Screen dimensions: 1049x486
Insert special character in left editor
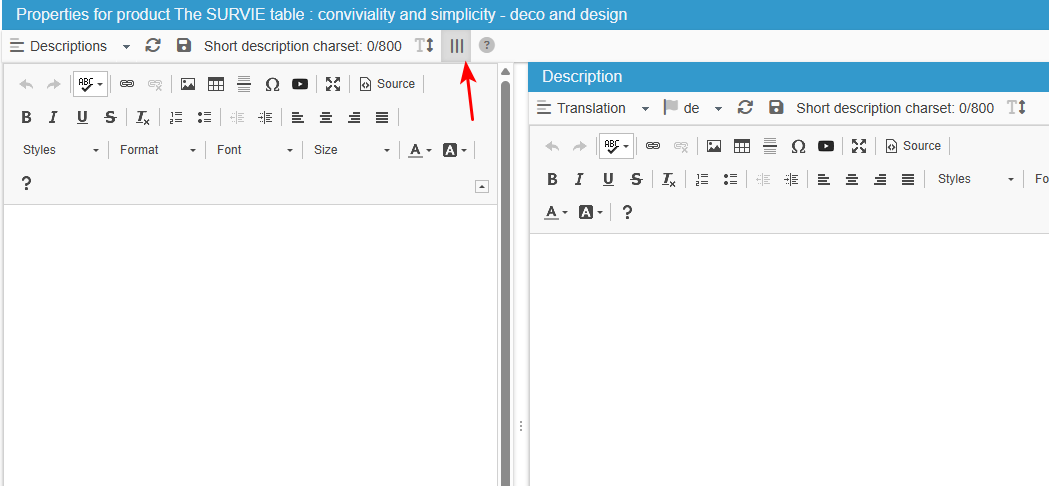coord(272,84)
